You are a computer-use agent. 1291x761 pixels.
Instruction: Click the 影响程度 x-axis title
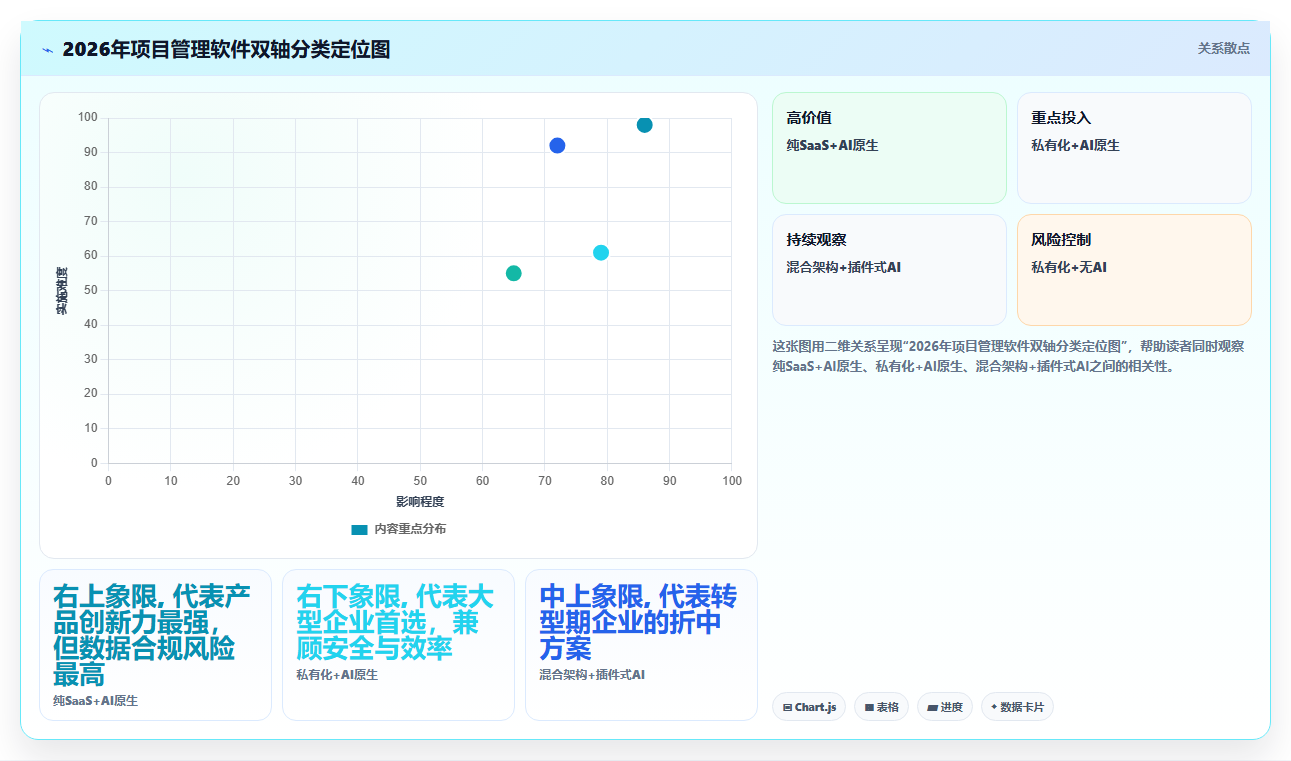point(420,502)
